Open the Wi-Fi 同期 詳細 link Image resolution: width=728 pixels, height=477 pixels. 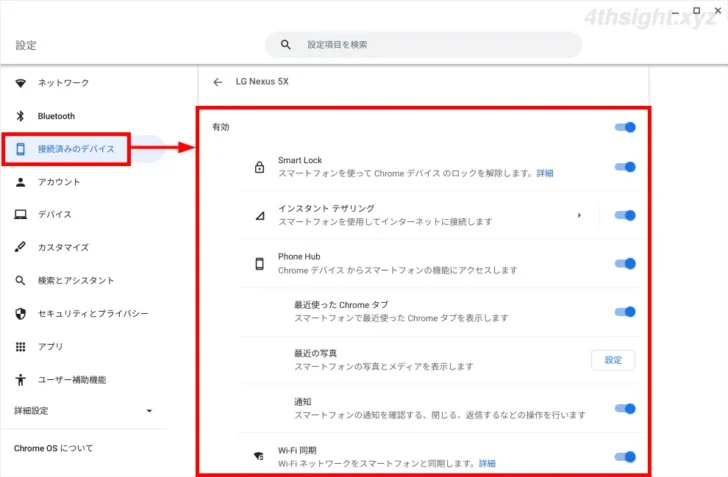click(x=487, y=464)
